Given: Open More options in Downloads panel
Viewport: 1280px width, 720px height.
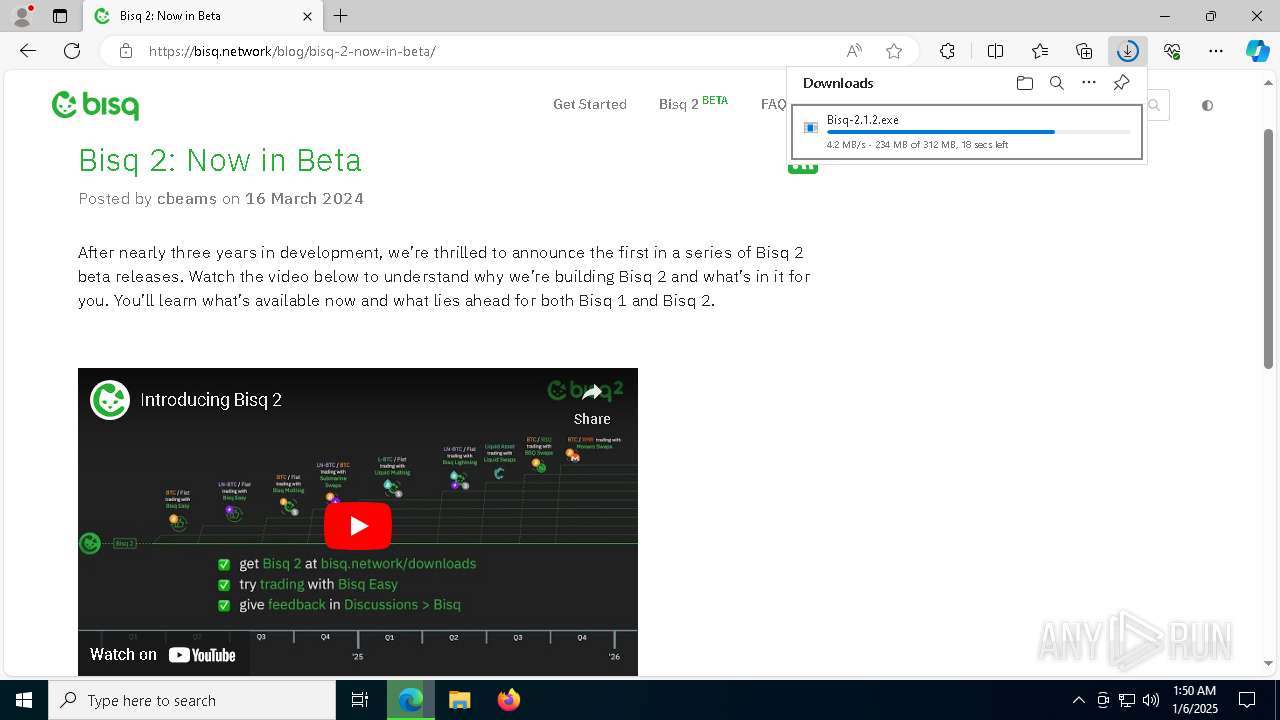Looking at the screenshot, I should tap(1089, 83).
